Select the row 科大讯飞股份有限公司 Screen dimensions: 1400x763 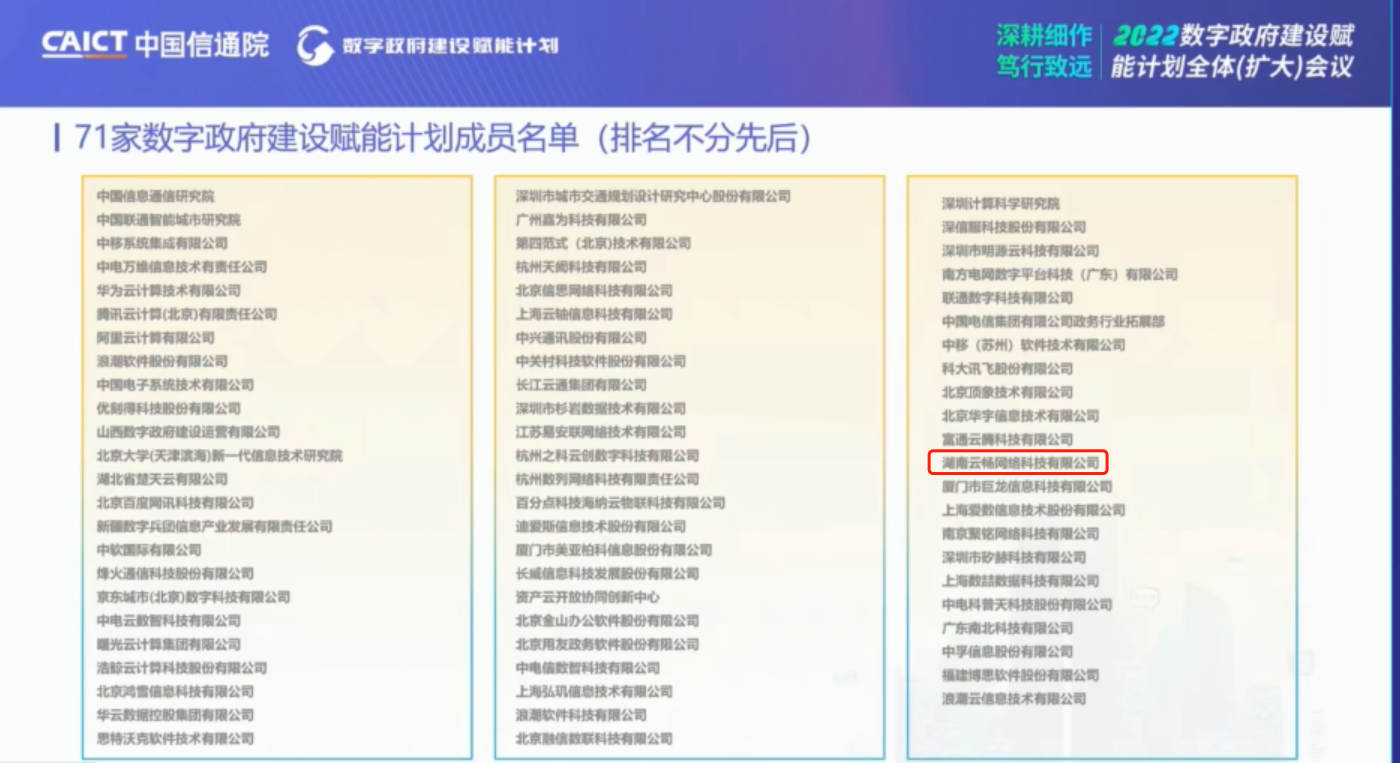[x=1007, y=369]
